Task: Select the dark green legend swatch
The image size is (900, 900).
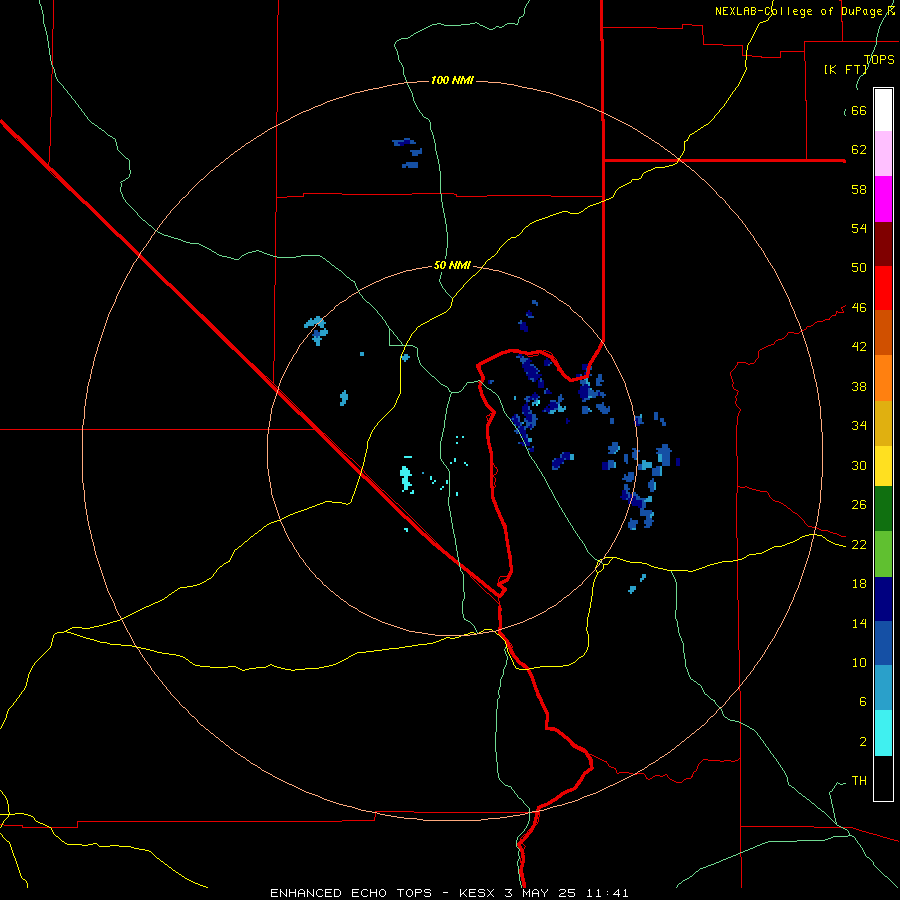Action: click(x=883, y=509)
